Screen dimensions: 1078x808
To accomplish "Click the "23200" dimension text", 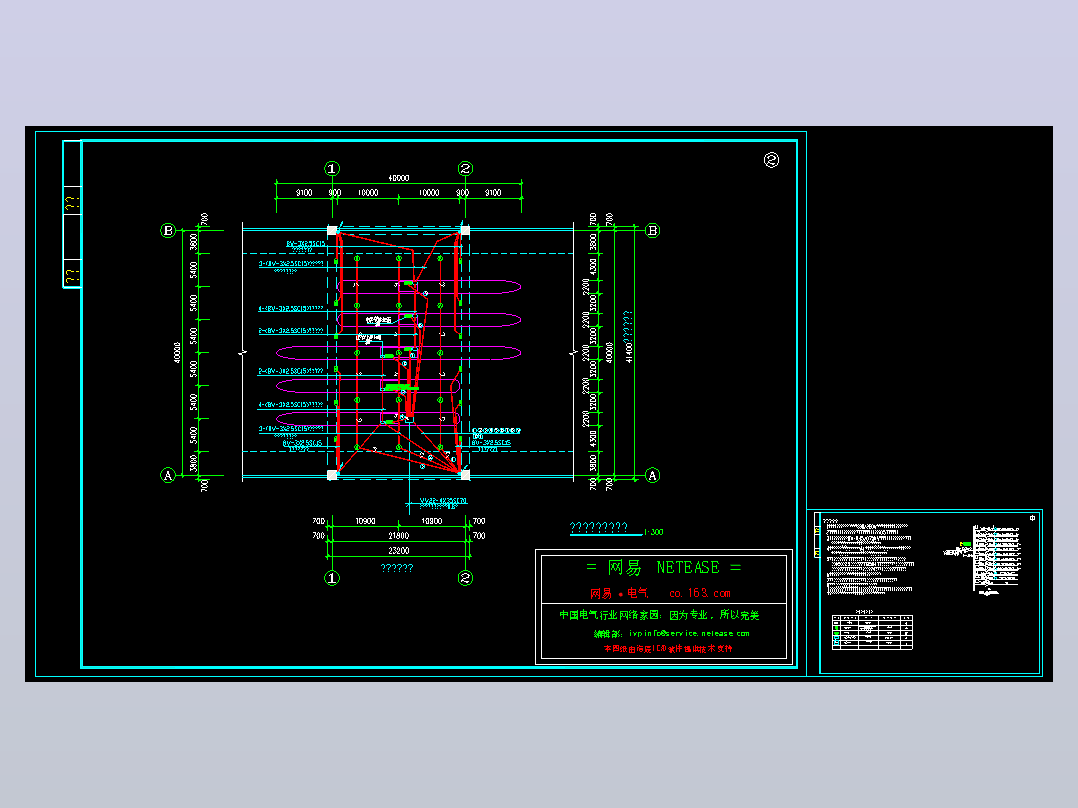I will coord(399,551).
